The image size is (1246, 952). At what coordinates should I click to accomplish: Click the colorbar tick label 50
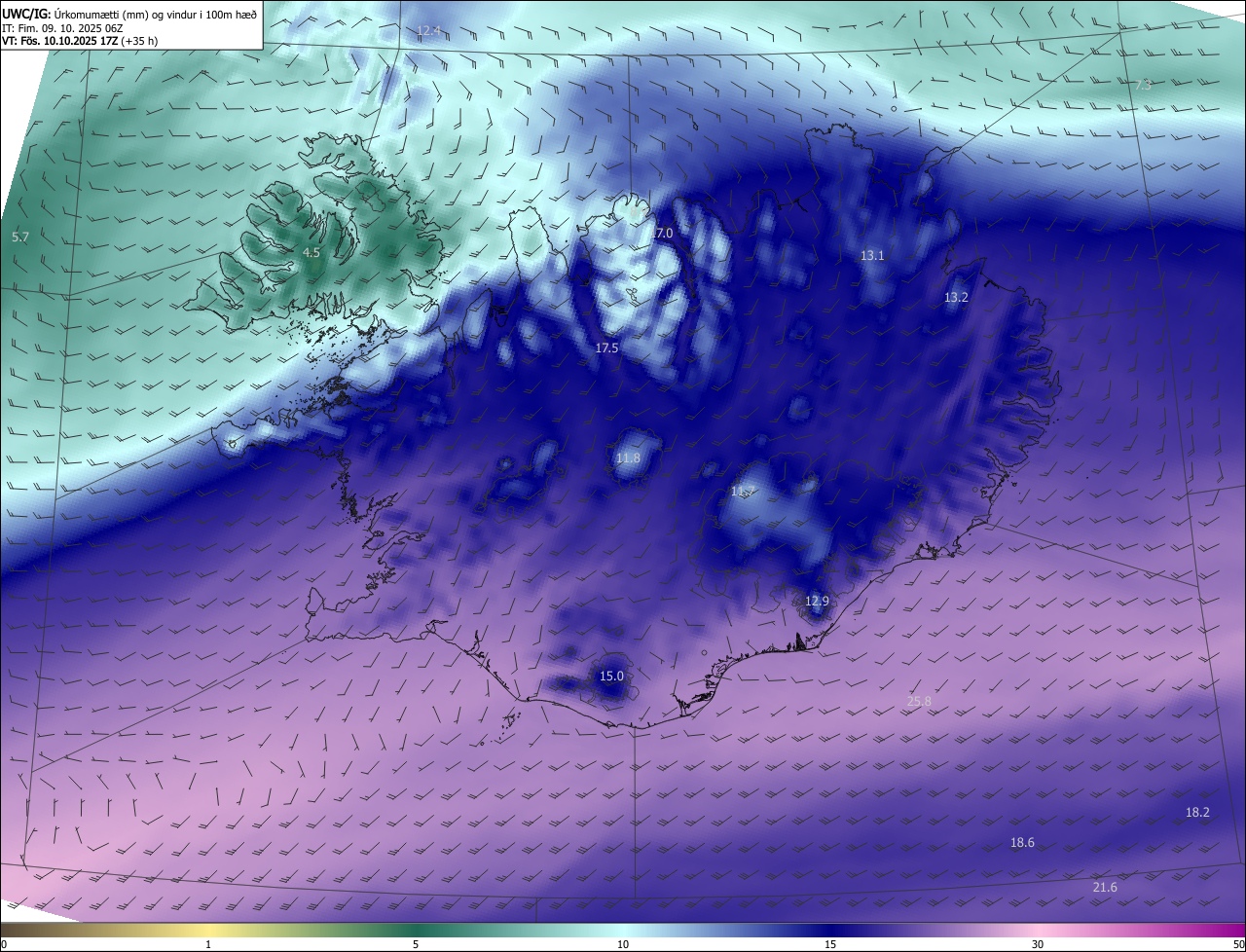[1239, 944]
